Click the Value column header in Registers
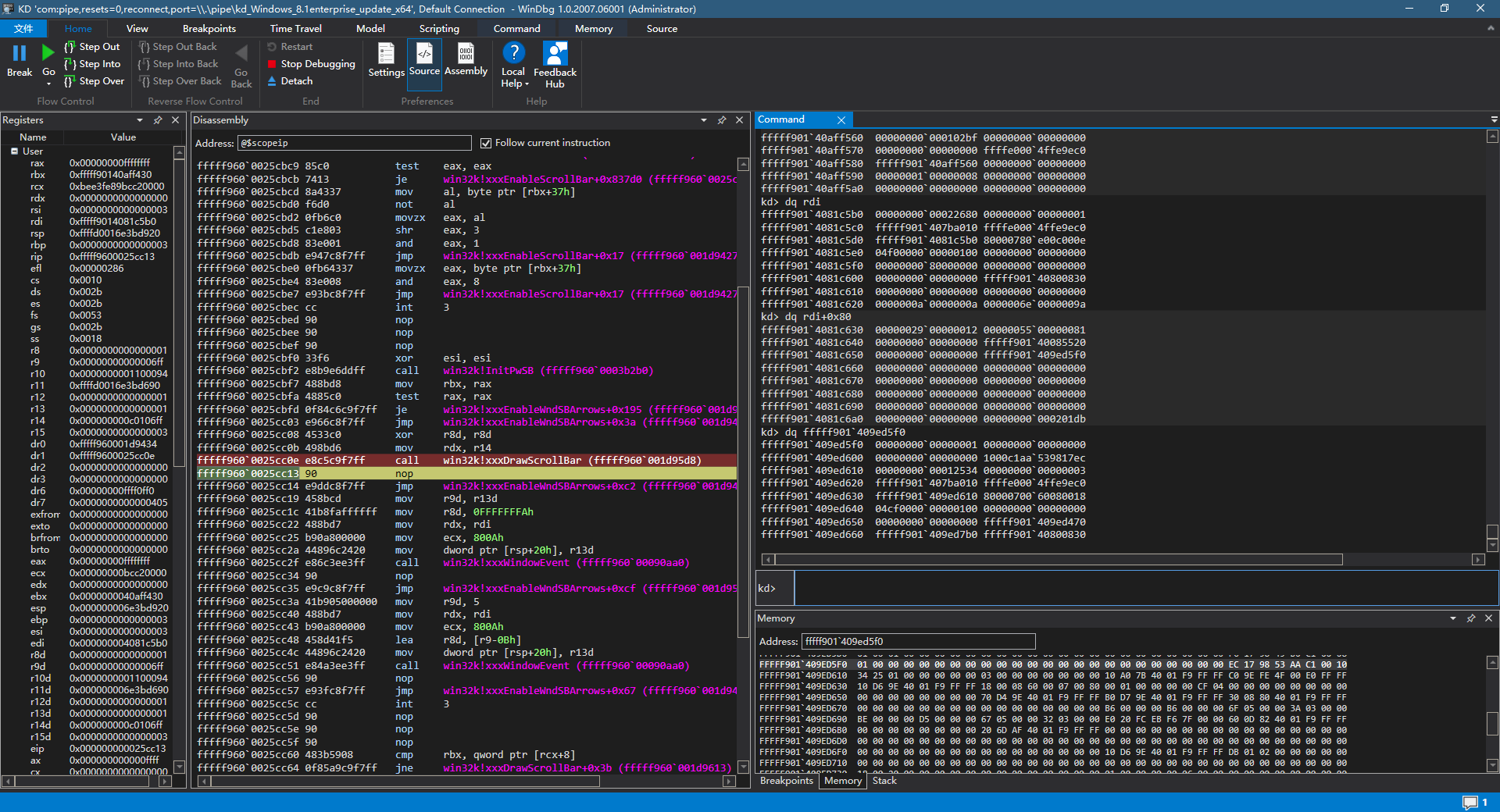Screen dimensions: 1500x812 click(123, 137)
